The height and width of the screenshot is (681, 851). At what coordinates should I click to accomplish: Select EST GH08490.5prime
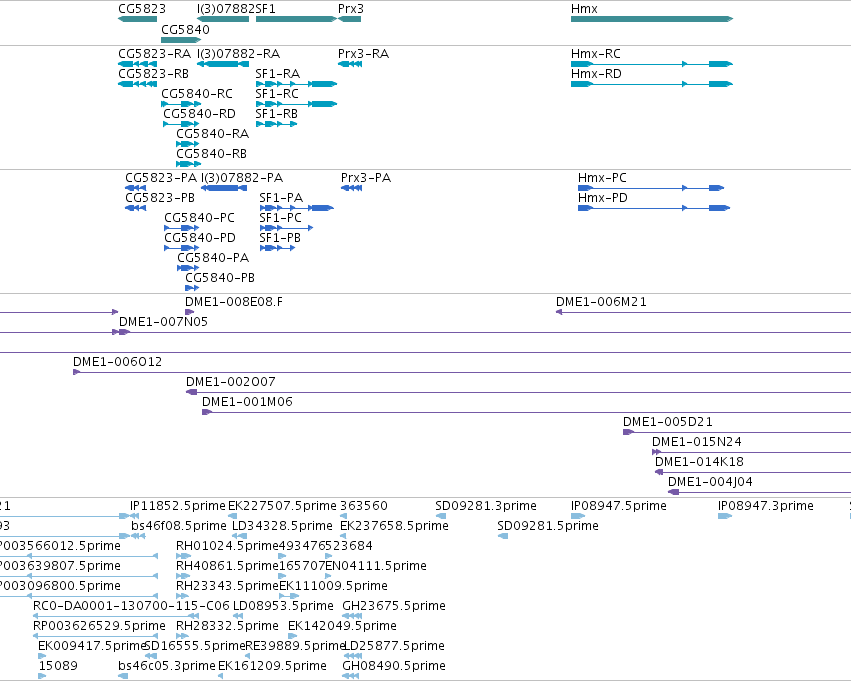click(x=351, y=677)
